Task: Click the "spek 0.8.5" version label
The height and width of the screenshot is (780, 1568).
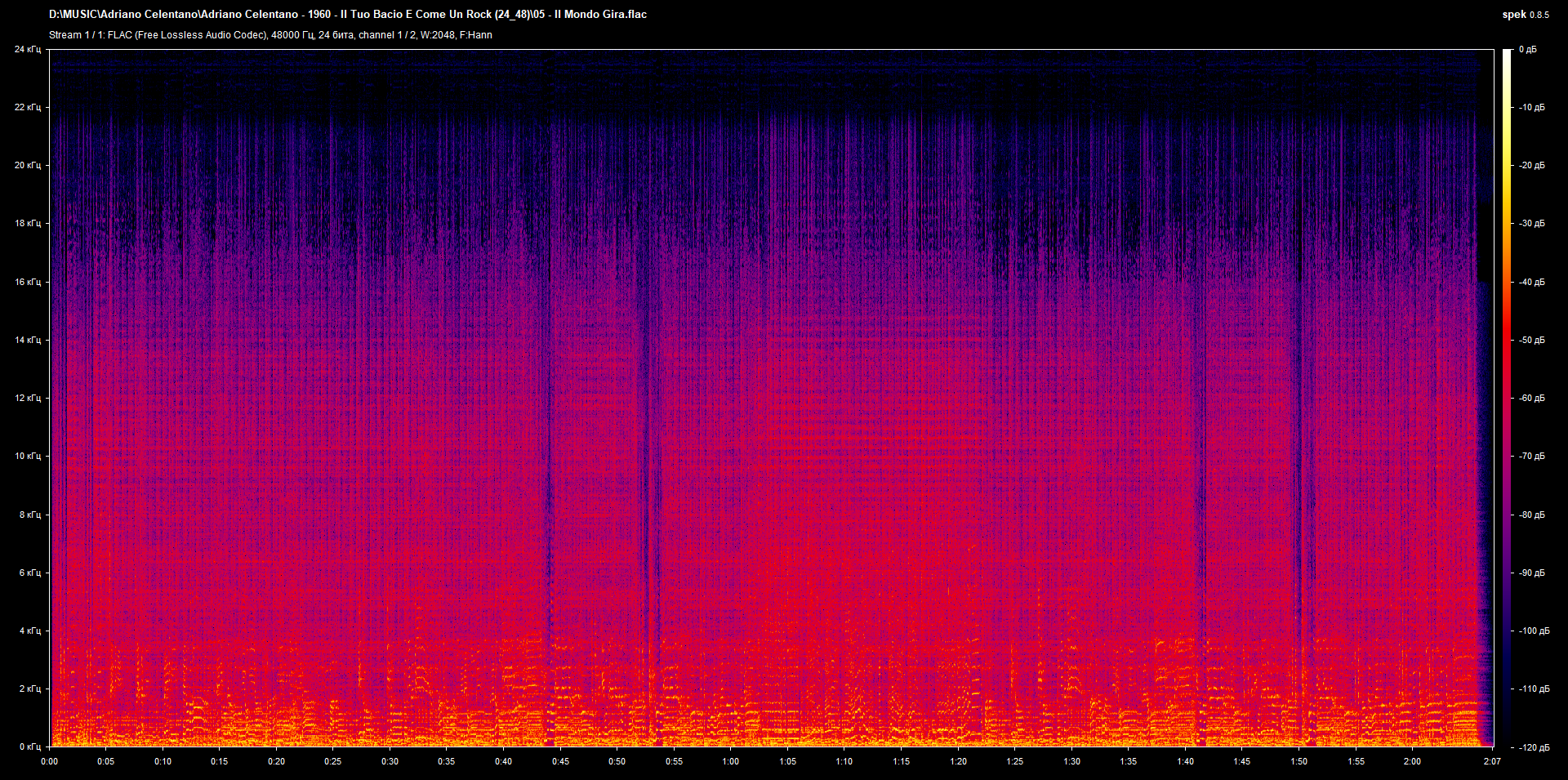Action: [x=1526, y=15]
